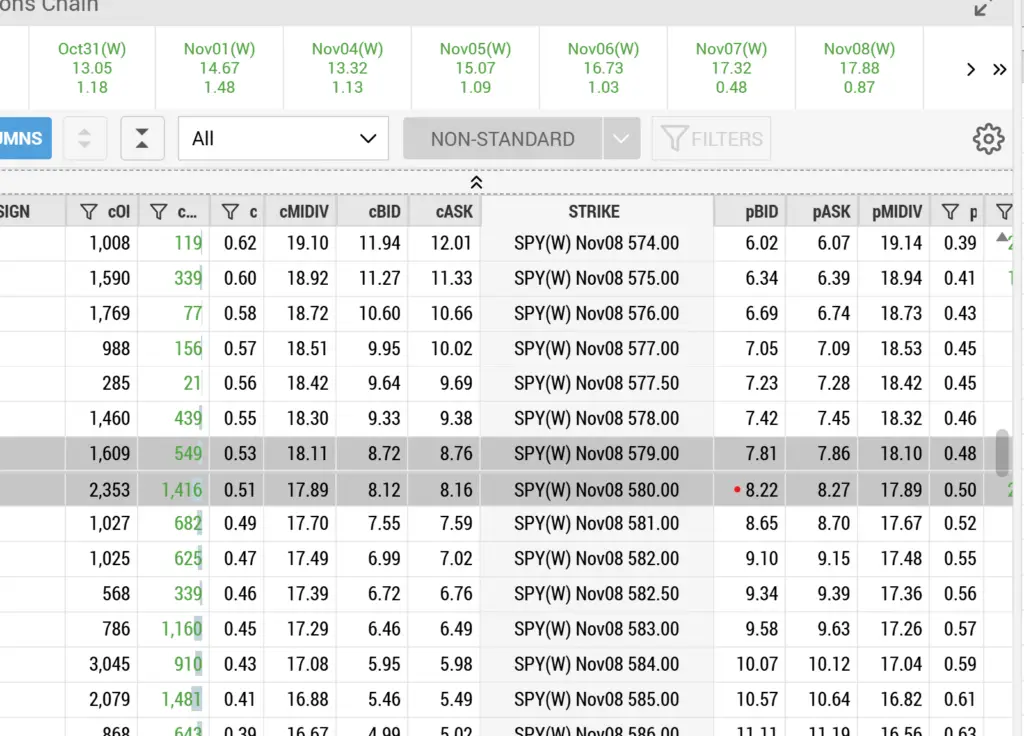Image resolution: width=1024 pixels, height=736 pixels.
Task: Select the Oct31(W) expiration tab
Action: (92, 68)
